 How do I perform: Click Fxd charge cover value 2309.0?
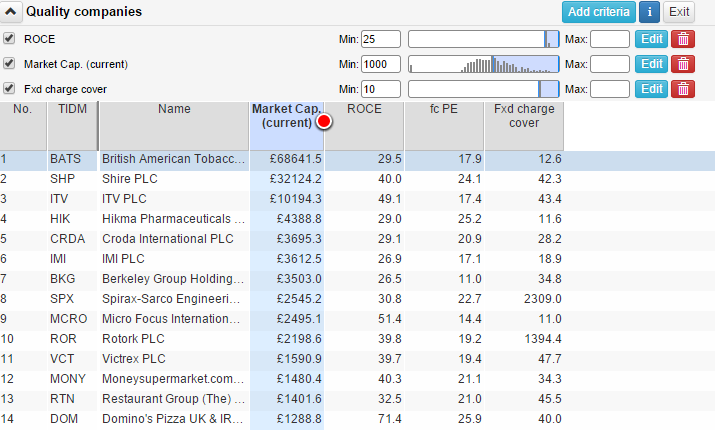(543, 299)
